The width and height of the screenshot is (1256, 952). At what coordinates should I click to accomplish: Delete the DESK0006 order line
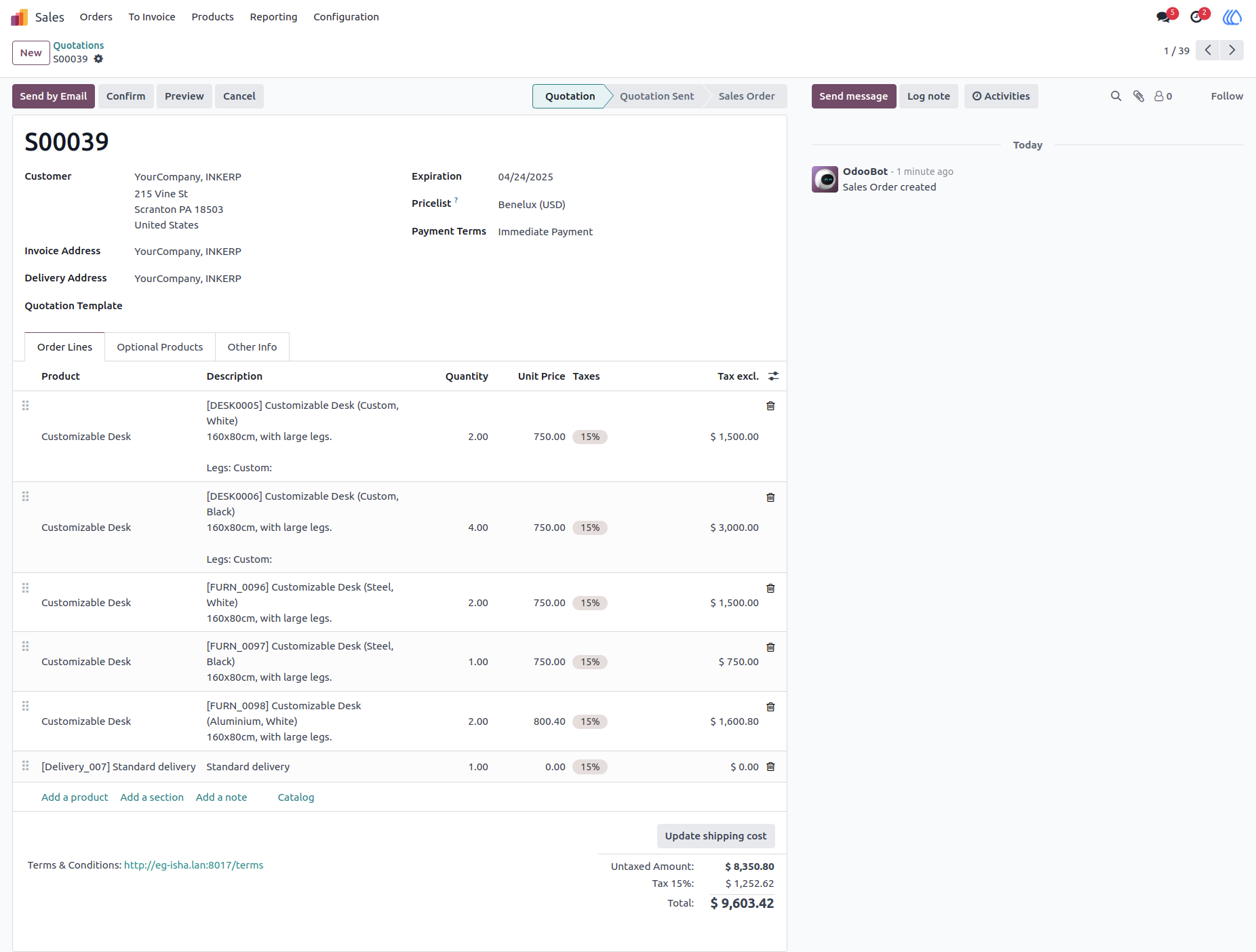(770, 498)
